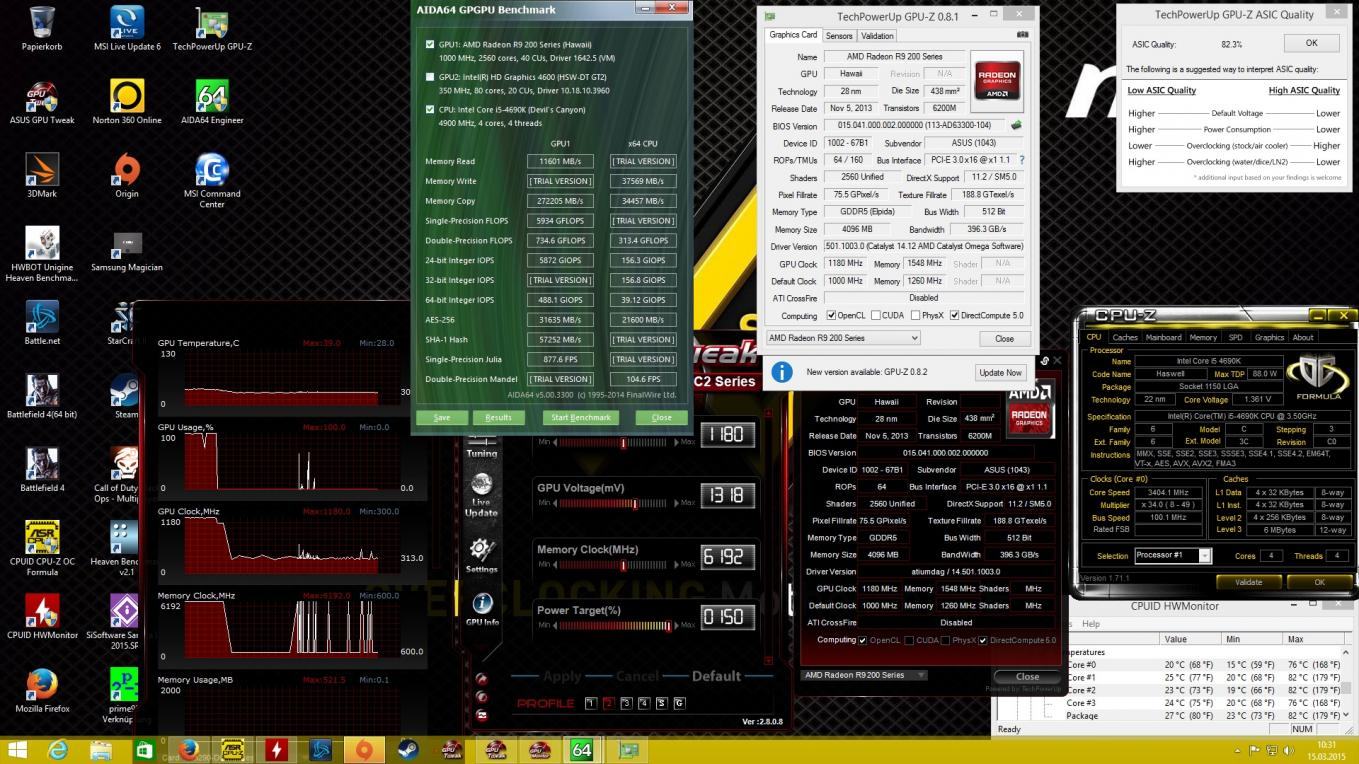The image size is (1359, 764).
Task: Toggle OpenCL checkbox in GPU-Z window
Action: coord(832,316)
